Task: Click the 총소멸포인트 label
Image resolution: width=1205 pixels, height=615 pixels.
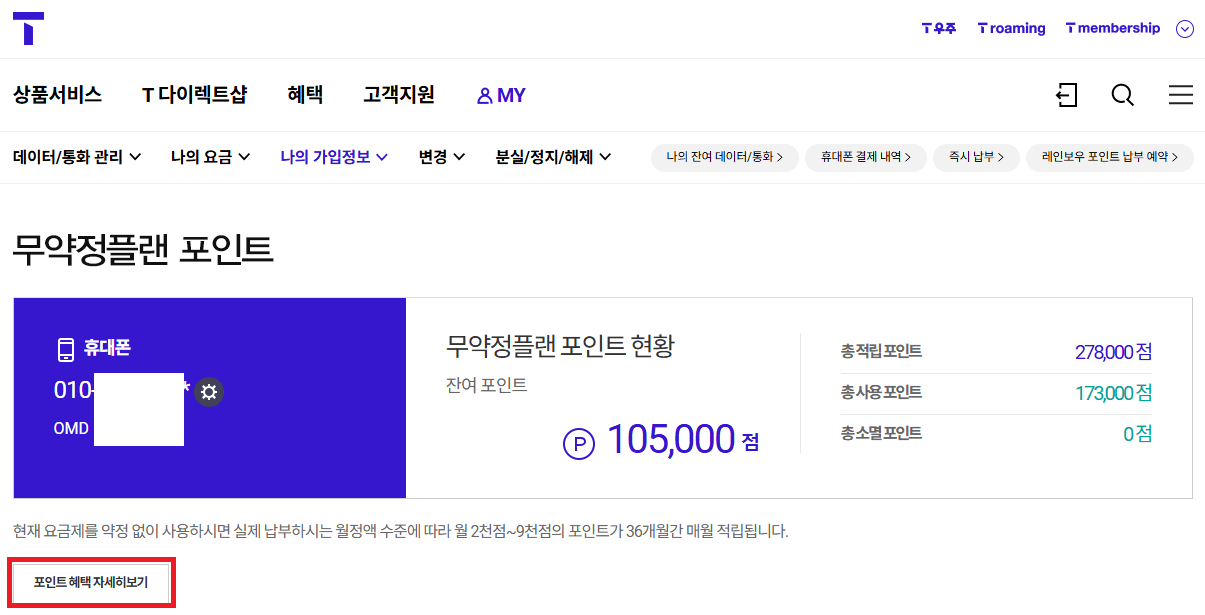Action: click(881, 434)
